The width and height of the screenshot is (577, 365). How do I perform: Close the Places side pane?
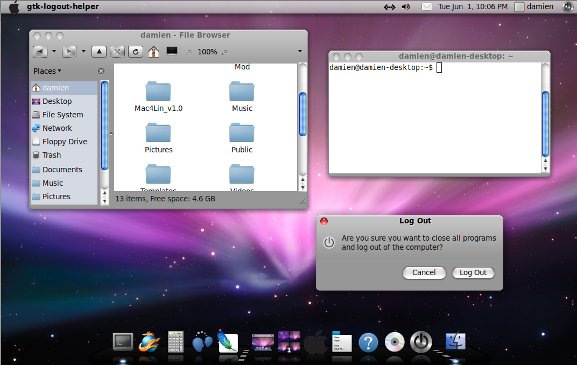point(101,71)
